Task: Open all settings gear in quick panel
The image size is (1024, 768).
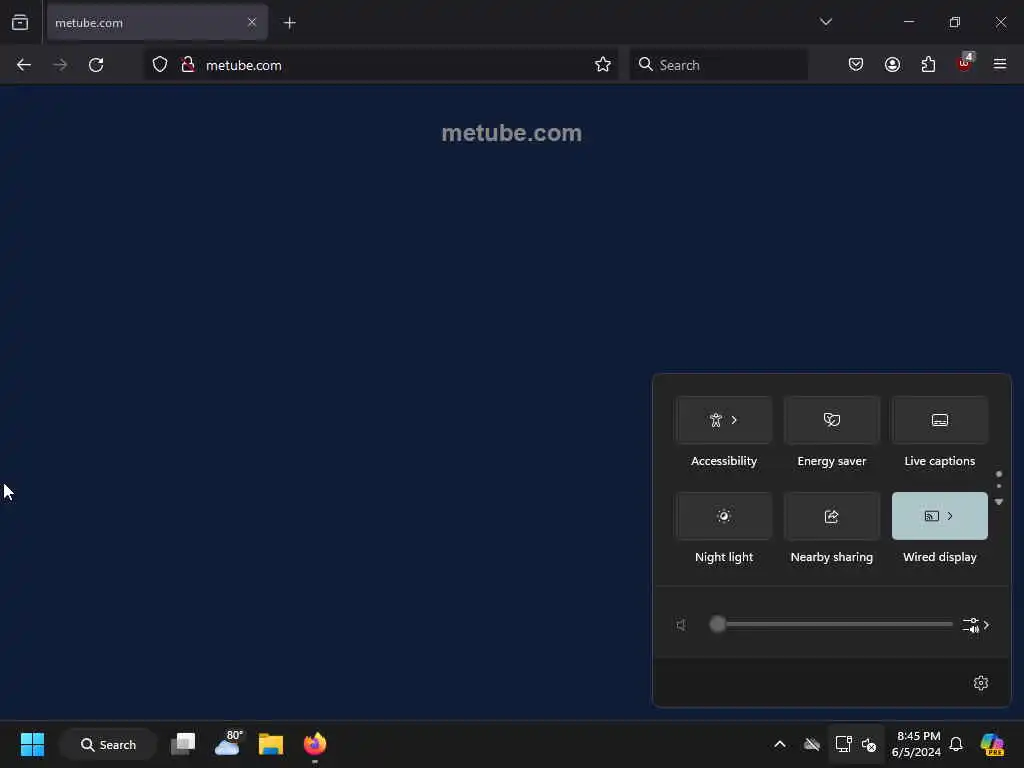Action: coord(980,683)
